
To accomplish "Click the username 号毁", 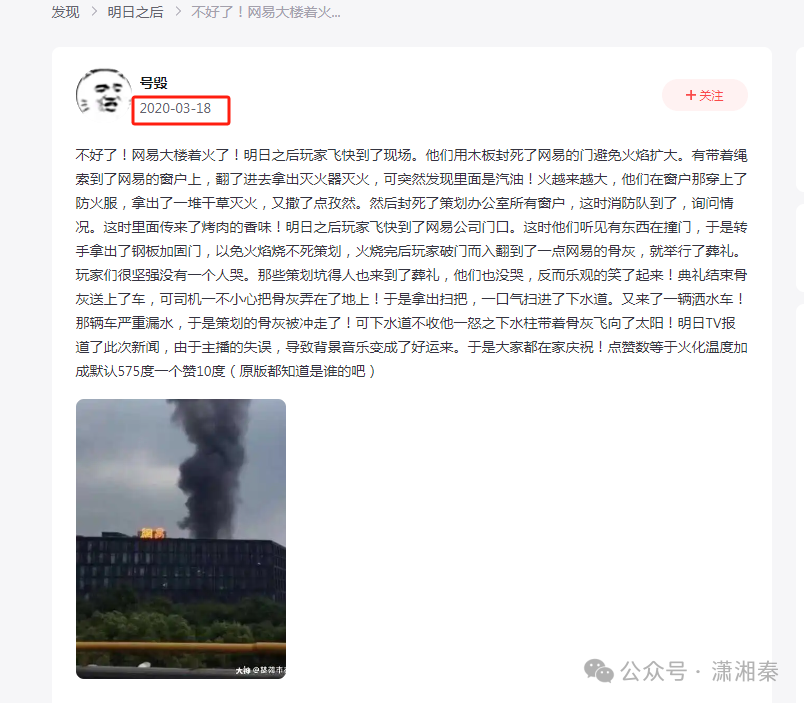I will point(153,83).
